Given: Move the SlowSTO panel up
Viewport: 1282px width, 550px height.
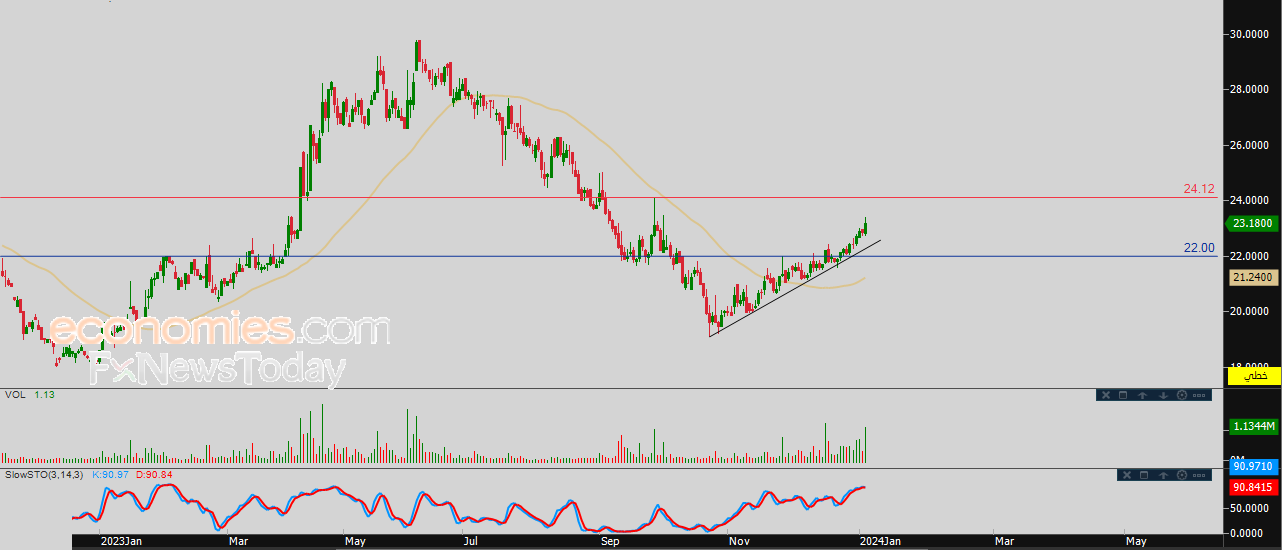Looking at the screenshot, I should (1163, 475).
